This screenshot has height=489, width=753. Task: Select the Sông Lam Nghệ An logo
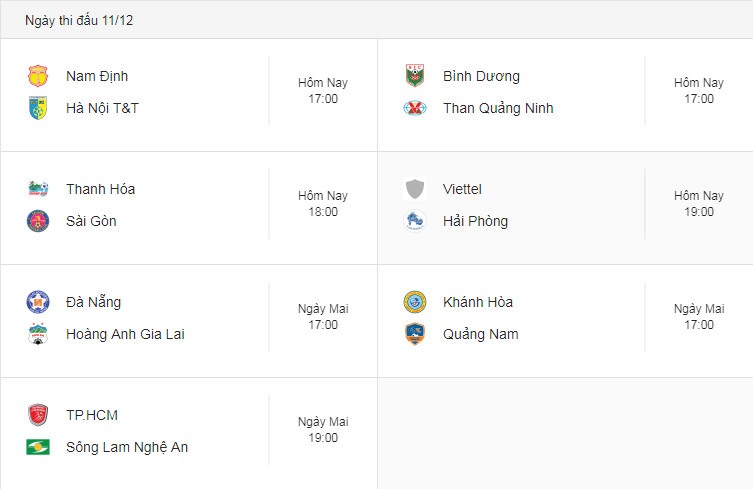pyautogui.click(x=38, y=447)
